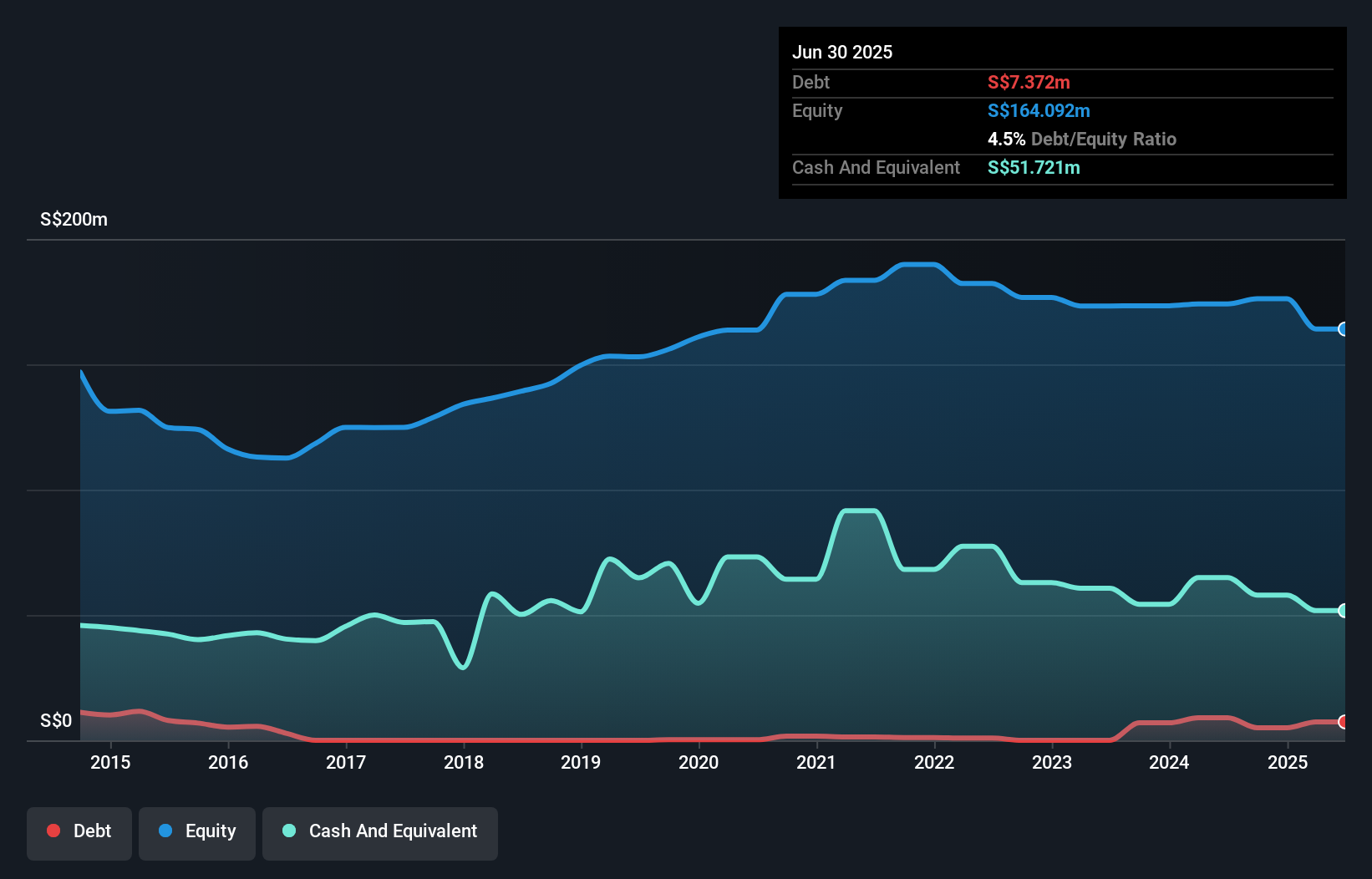Screen dimensions: 1372x879
Task: Click the red Debt legend dot
Action: click(53, 831)
